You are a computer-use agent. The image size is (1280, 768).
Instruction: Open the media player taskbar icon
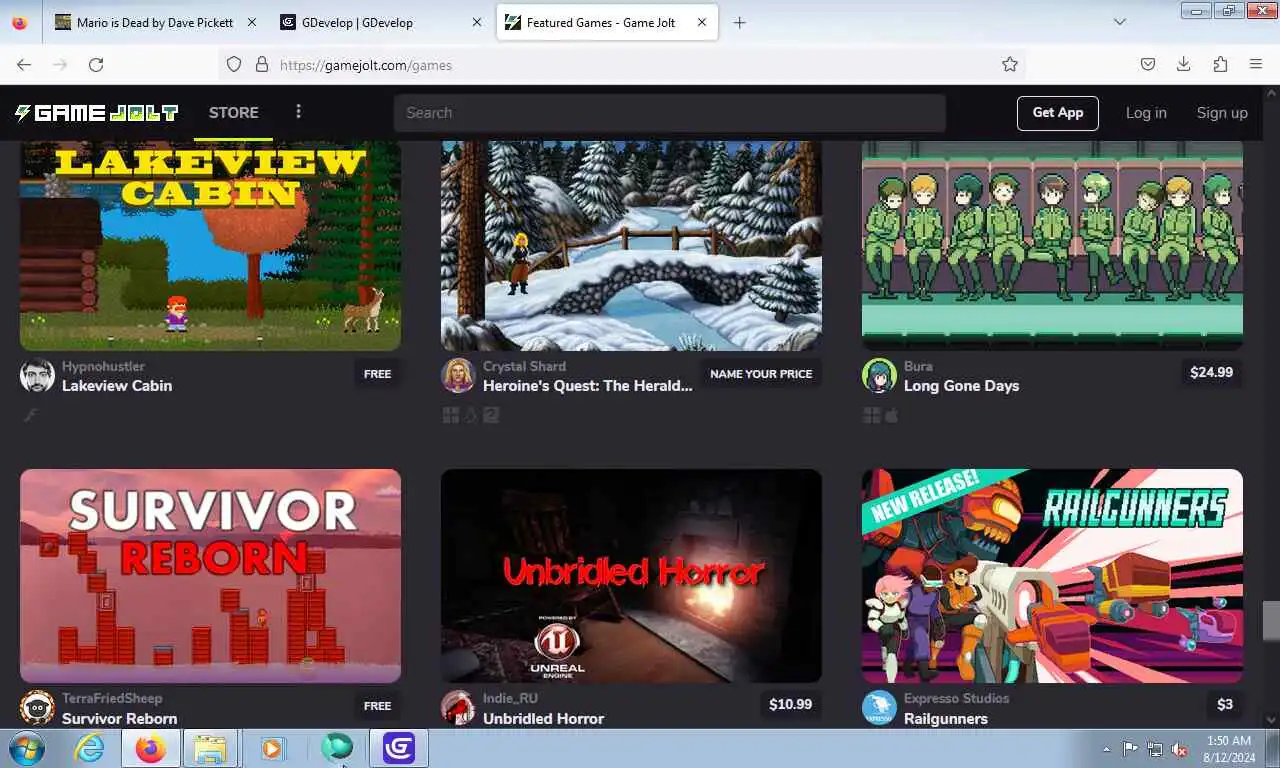tap(272, 748)
